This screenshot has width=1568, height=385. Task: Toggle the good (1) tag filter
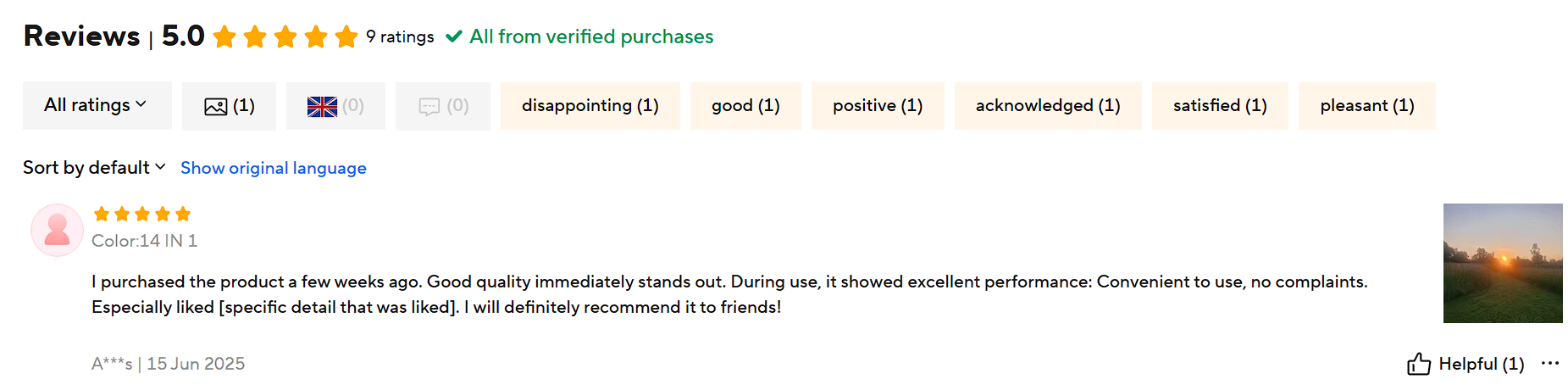(x=745, y=106)
